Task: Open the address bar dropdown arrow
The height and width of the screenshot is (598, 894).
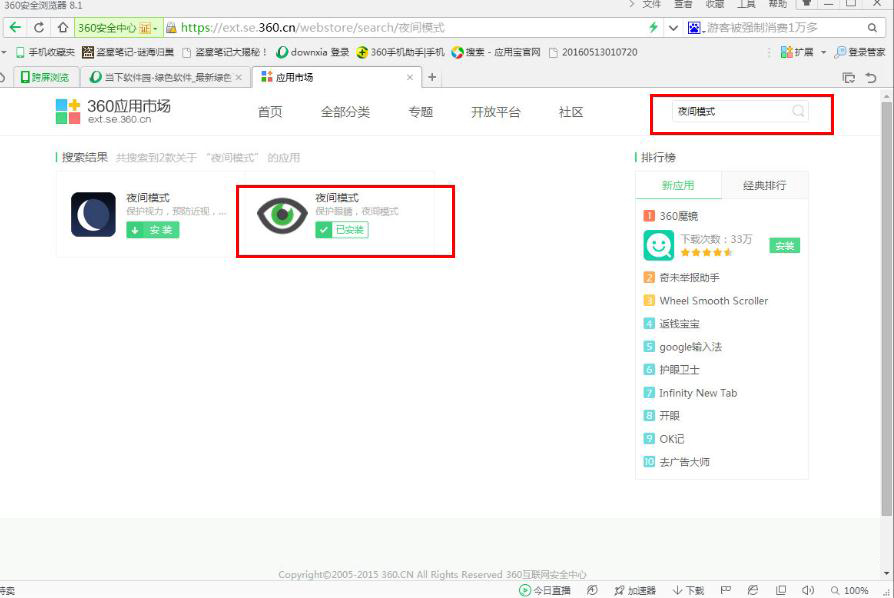Action: (672, 28)
